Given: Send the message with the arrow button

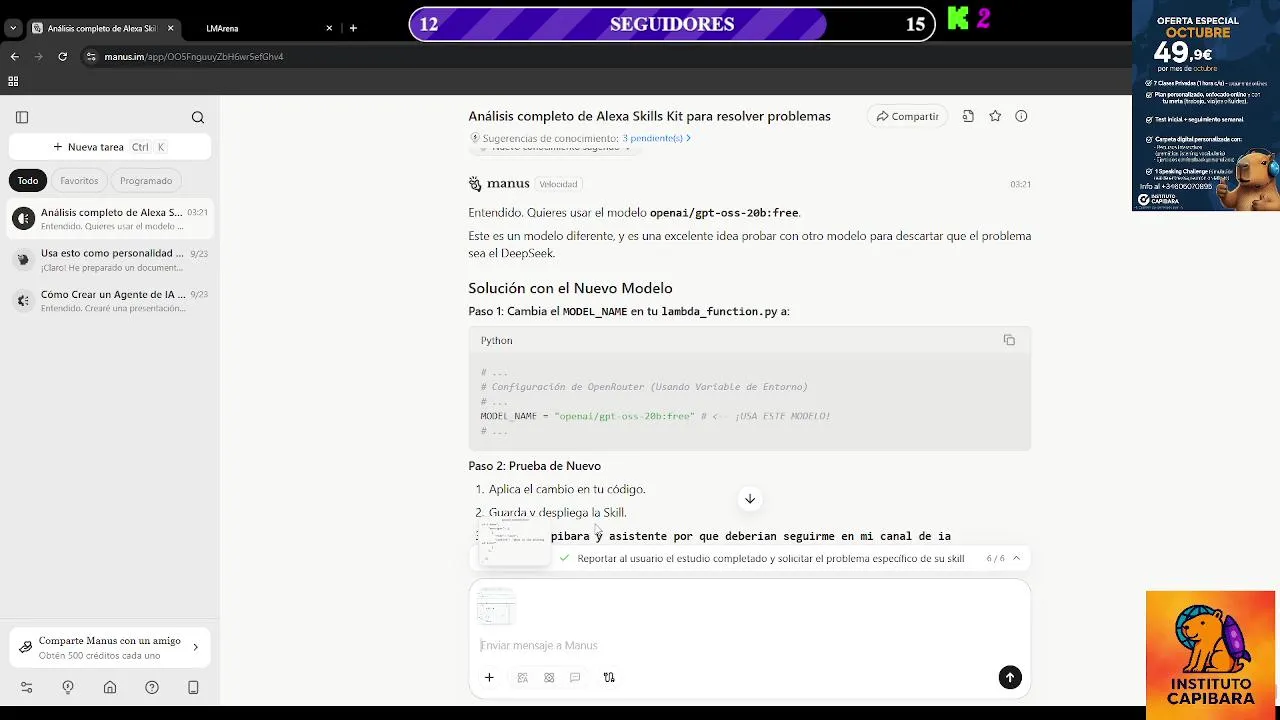Looking at the screenshot, I should [1010, 677].
